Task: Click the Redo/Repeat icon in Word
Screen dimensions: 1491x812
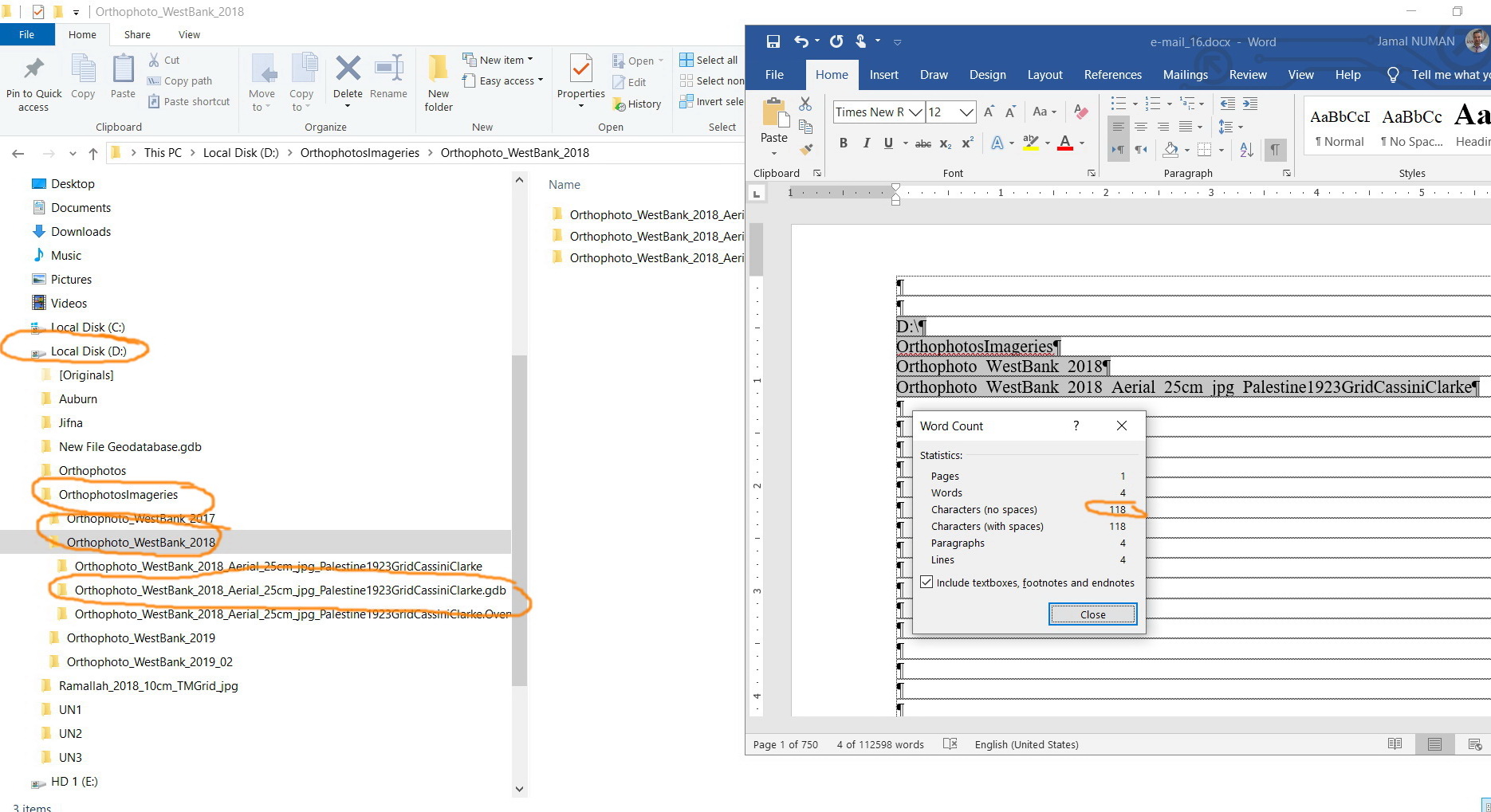Action: click(836, 41)
